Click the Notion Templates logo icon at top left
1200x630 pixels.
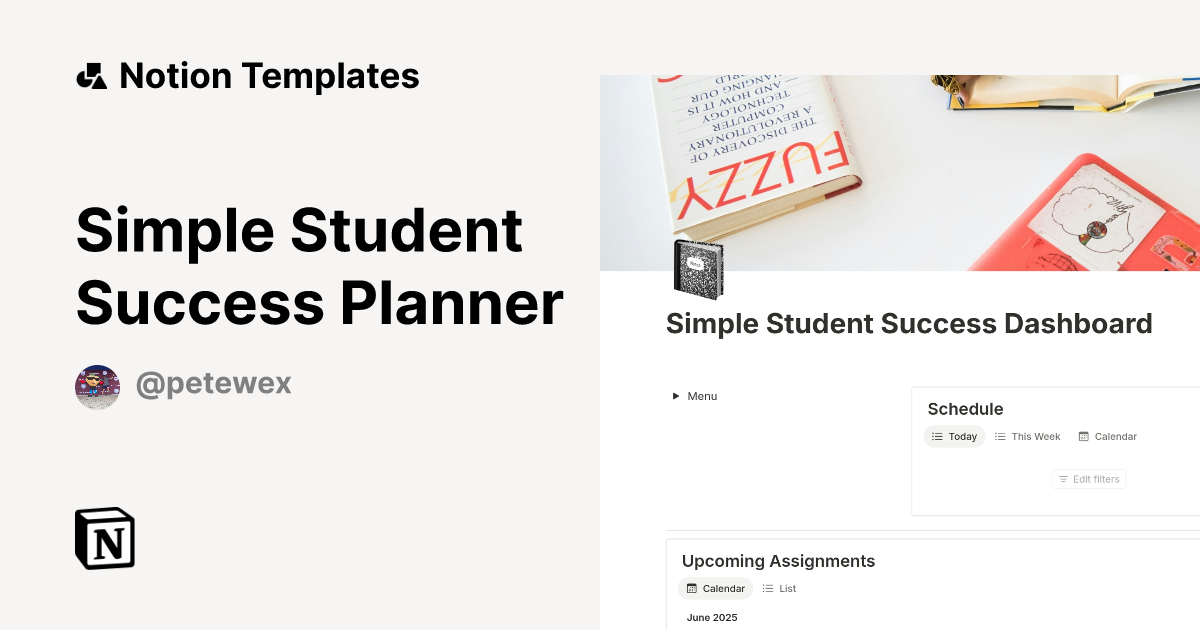(91, 75)
